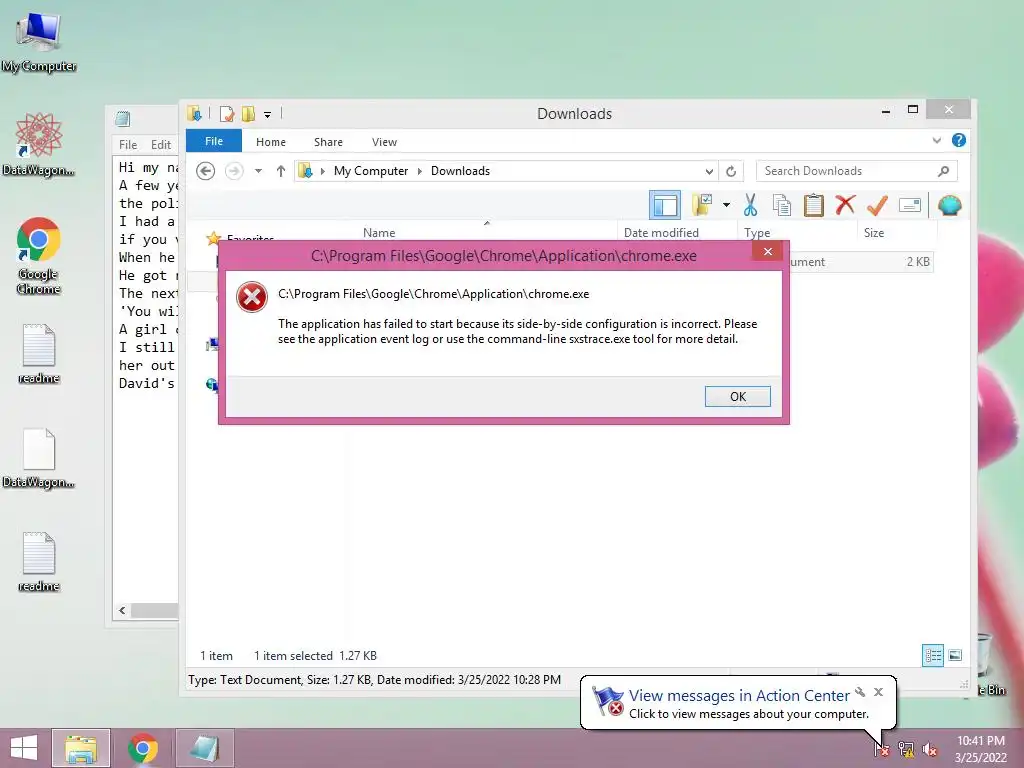Click Chrome icon in the taskbar
The width and height of the screenshot is (1024, 768).
[x=143, y=748]
